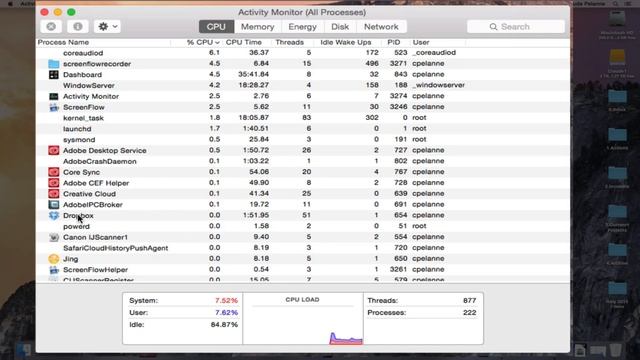Switch to the Energy tab
This screenshot has width=640, height=360.
(x=302, y=27)
